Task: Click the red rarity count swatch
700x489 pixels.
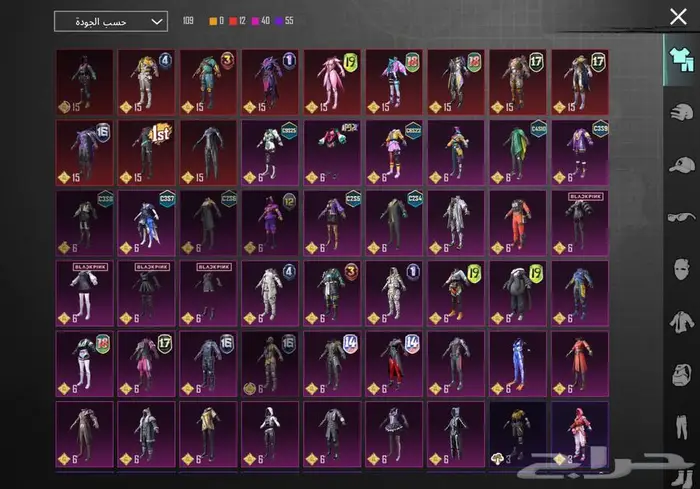Action: pyautogui.click(x=235, y=21)
